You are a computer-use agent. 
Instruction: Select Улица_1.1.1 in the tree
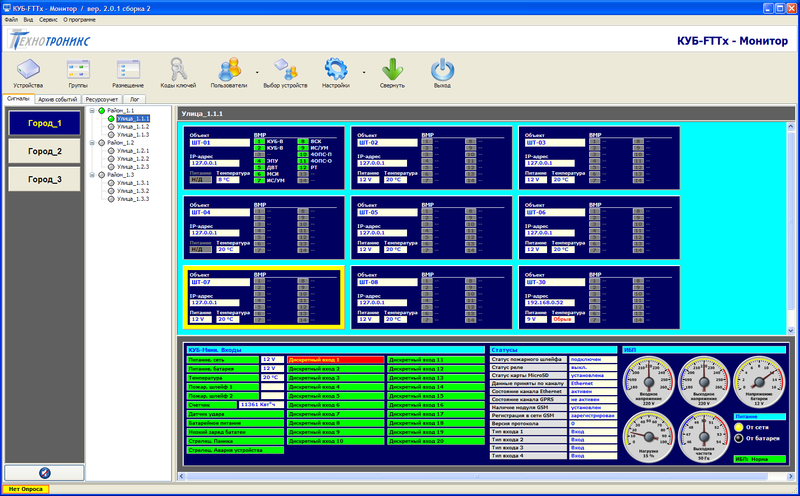tap(133, 118)
